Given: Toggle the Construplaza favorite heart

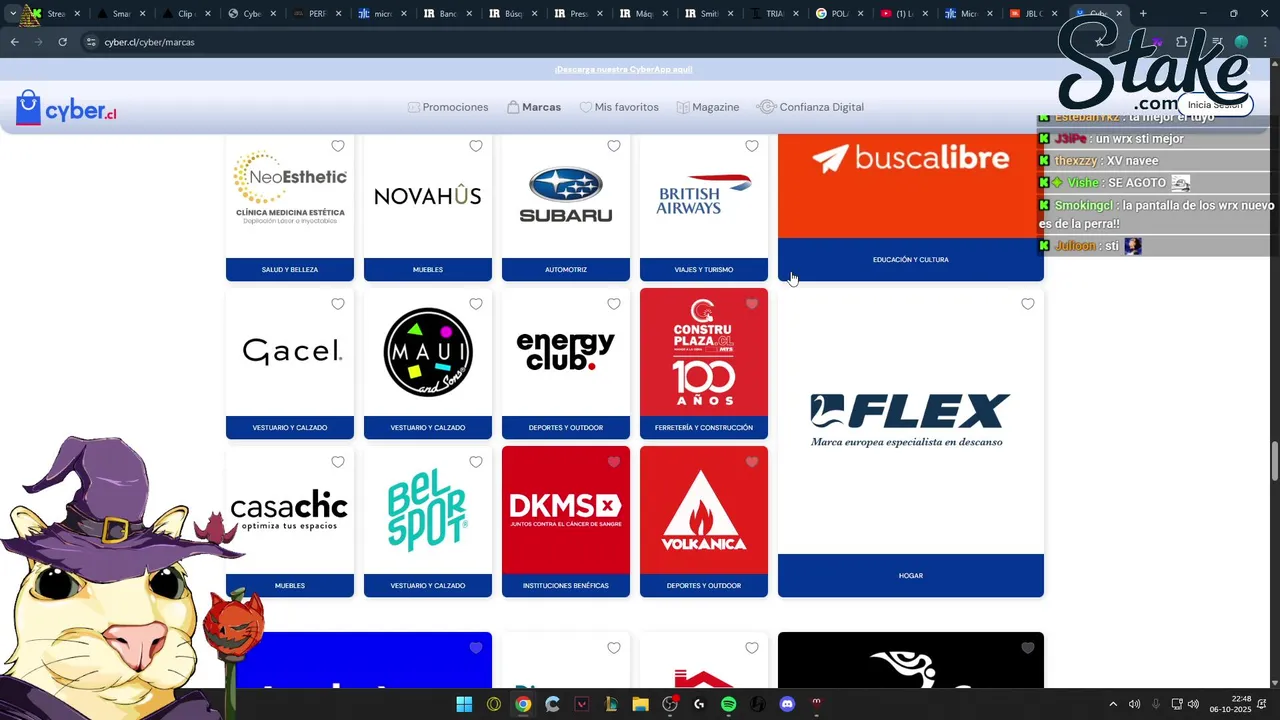Looking at the screenshot, I should pos(752,304).
